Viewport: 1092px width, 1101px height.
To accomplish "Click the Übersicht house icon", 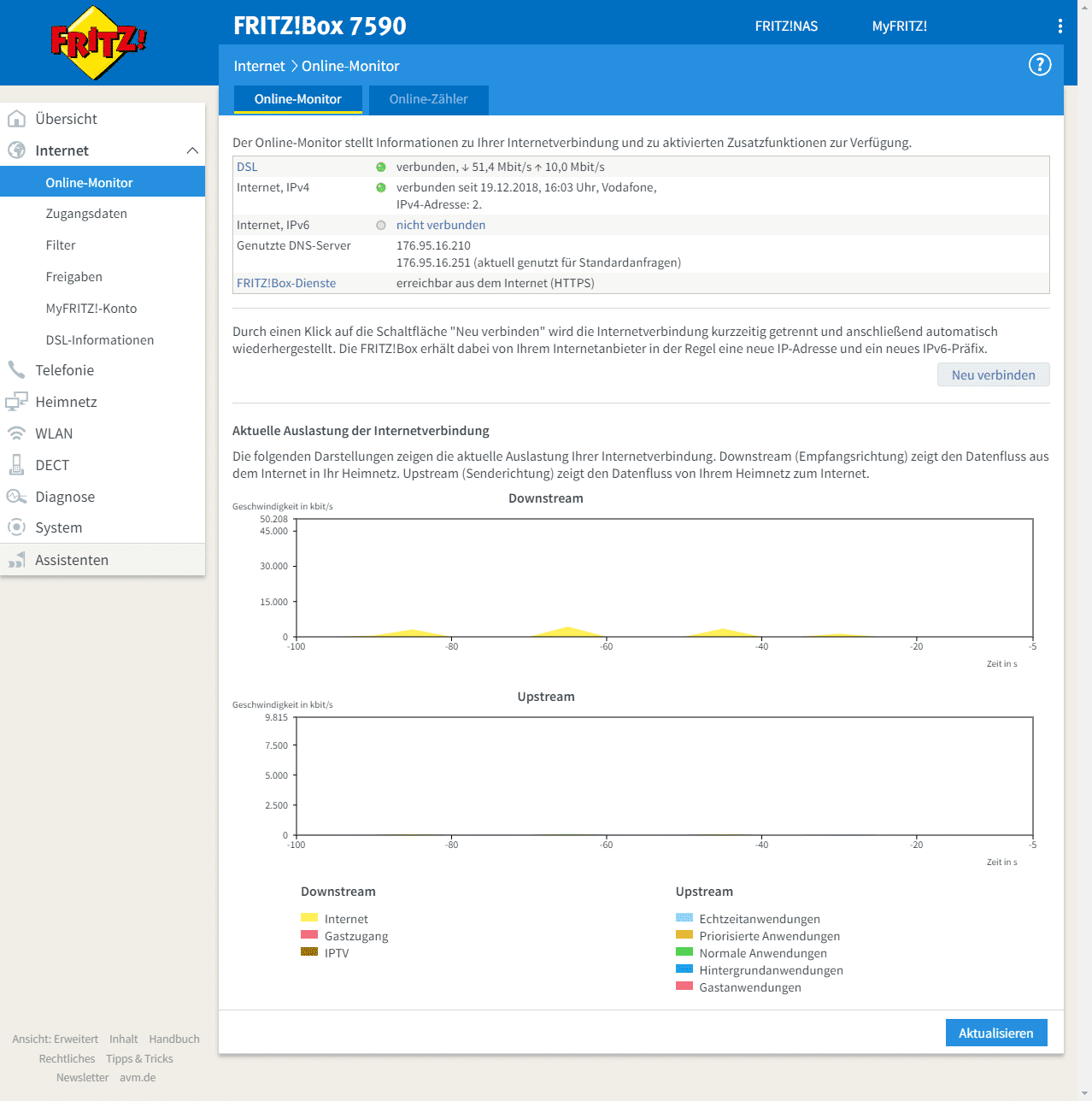I will pos(16,119).
